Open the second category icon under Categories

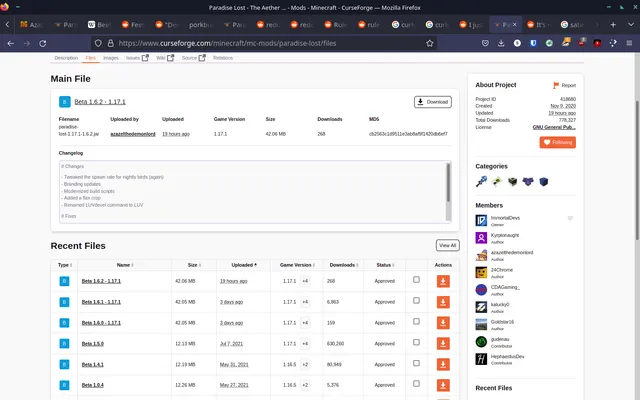[497, 181]
